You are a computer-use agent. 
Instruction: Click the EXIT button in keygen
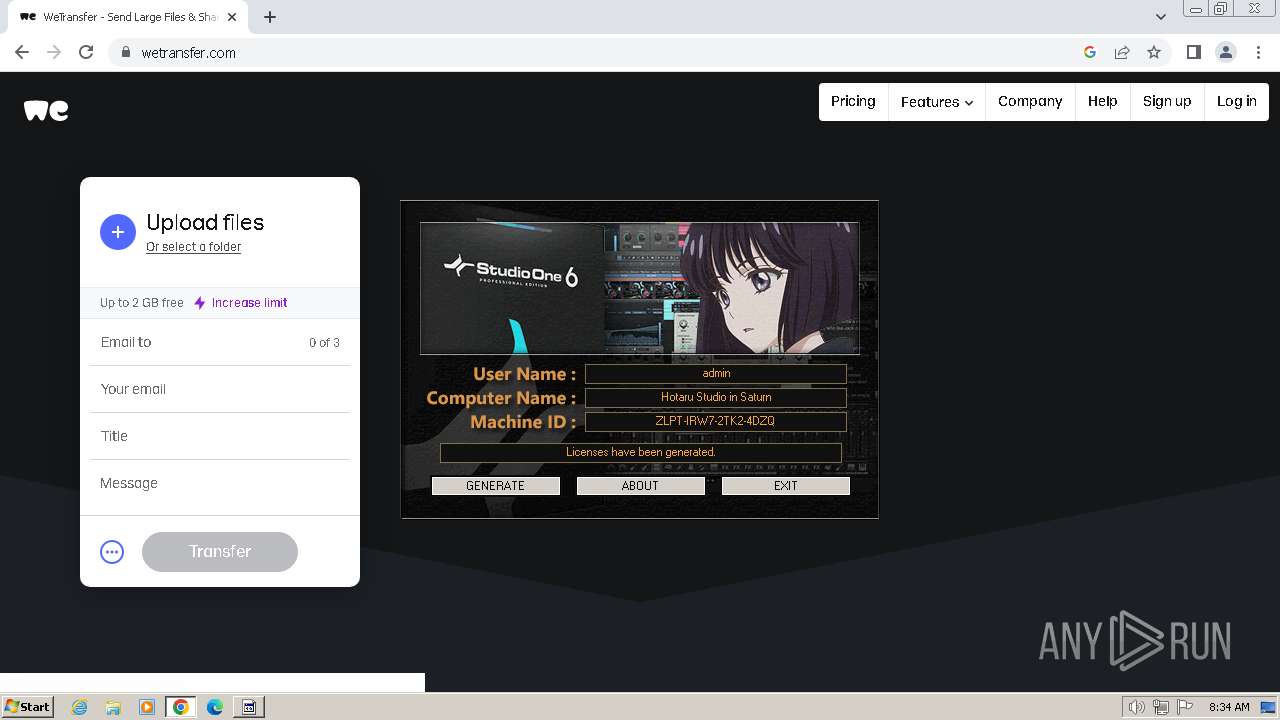tap(786, 486)
